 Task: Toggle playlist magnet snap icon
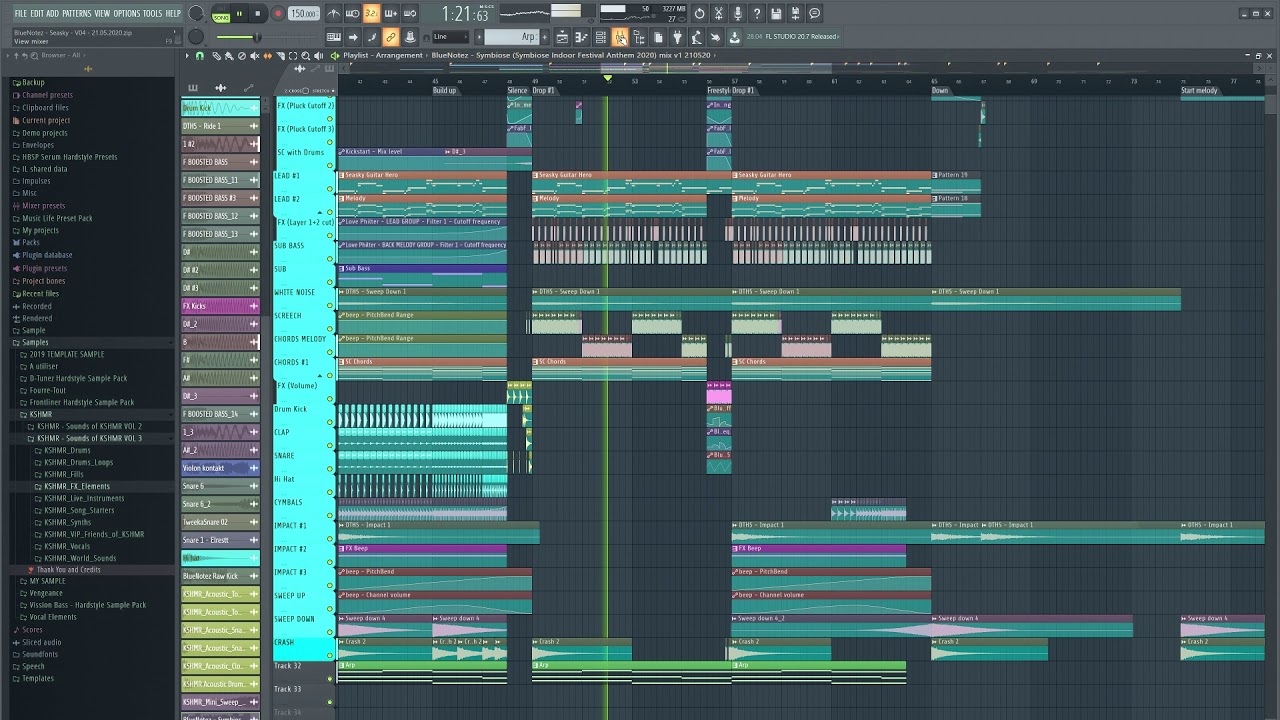[199, 56]
